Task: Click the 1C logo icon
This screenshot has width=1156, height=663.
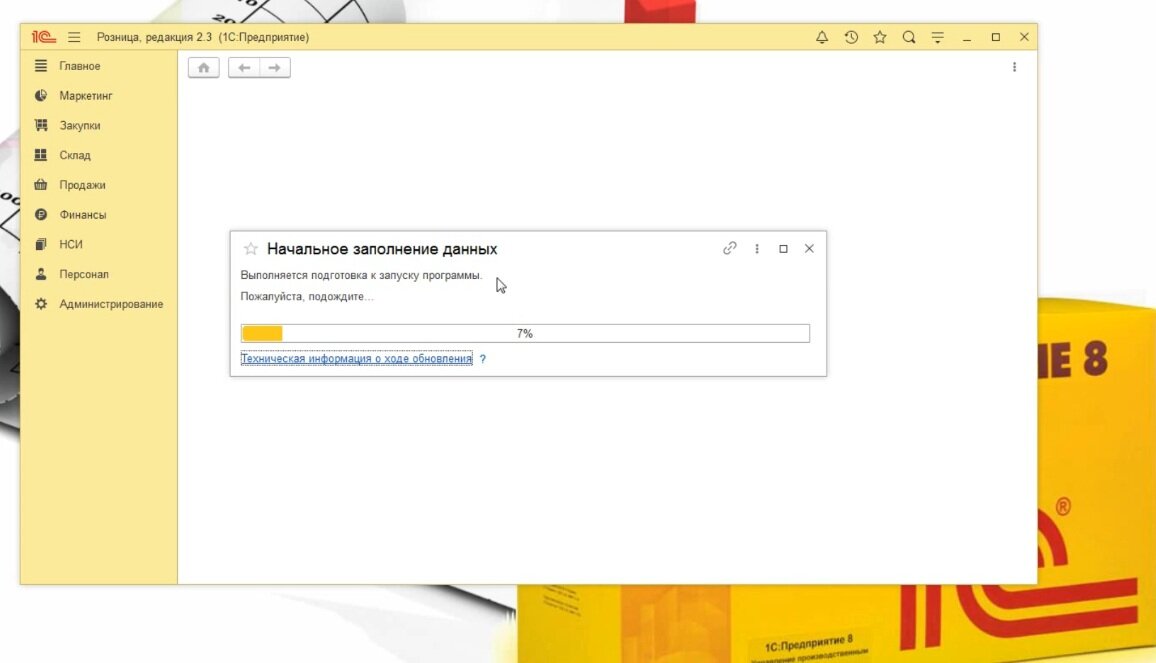Action: coord(43,37)
